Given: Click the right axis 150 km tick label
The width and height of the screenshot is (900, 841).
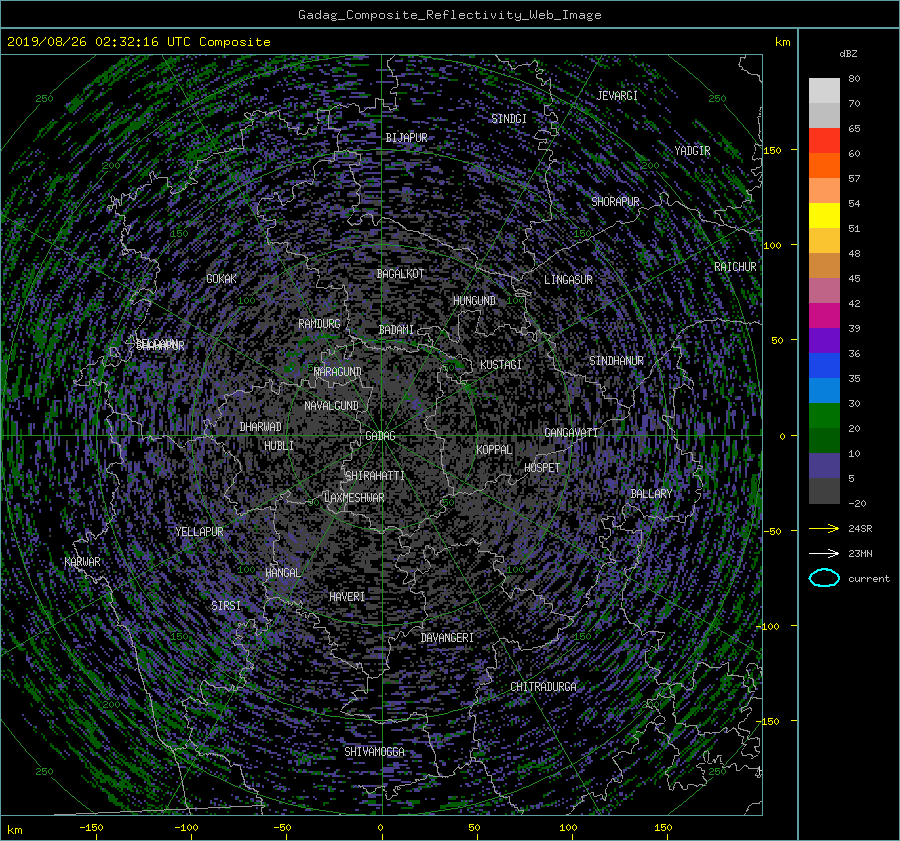Looking at the screenshot, I should pos(773,150).
